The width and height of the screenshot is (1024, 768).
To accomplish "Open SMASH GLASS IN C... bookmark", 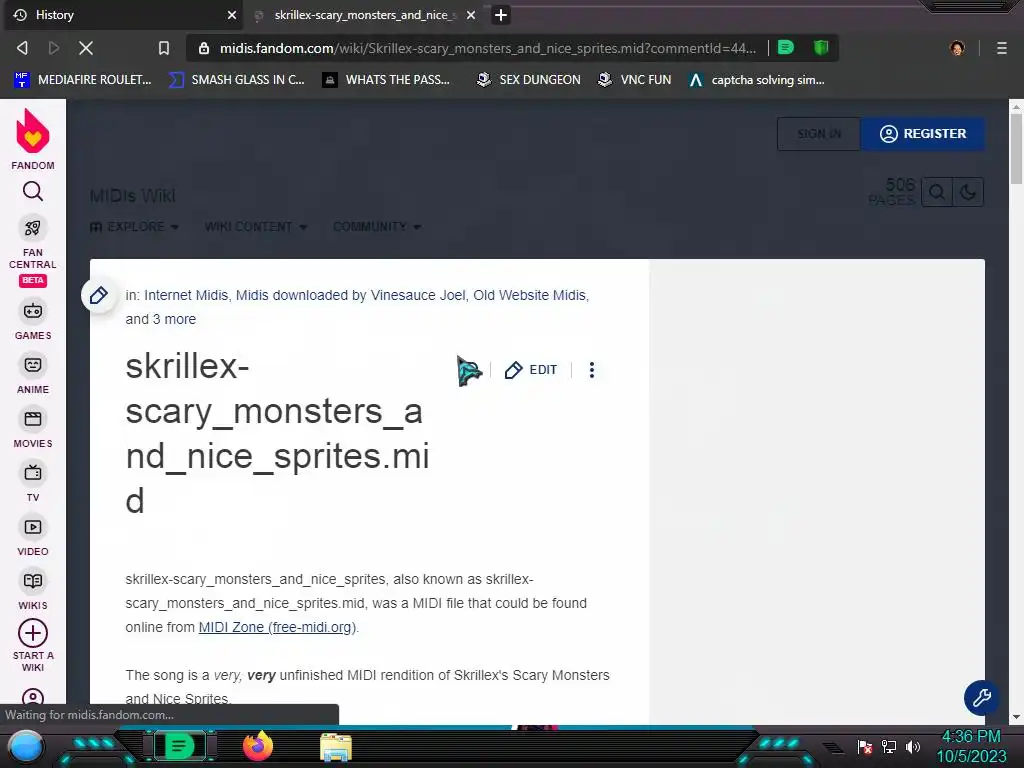I will [x=236, y=80].
